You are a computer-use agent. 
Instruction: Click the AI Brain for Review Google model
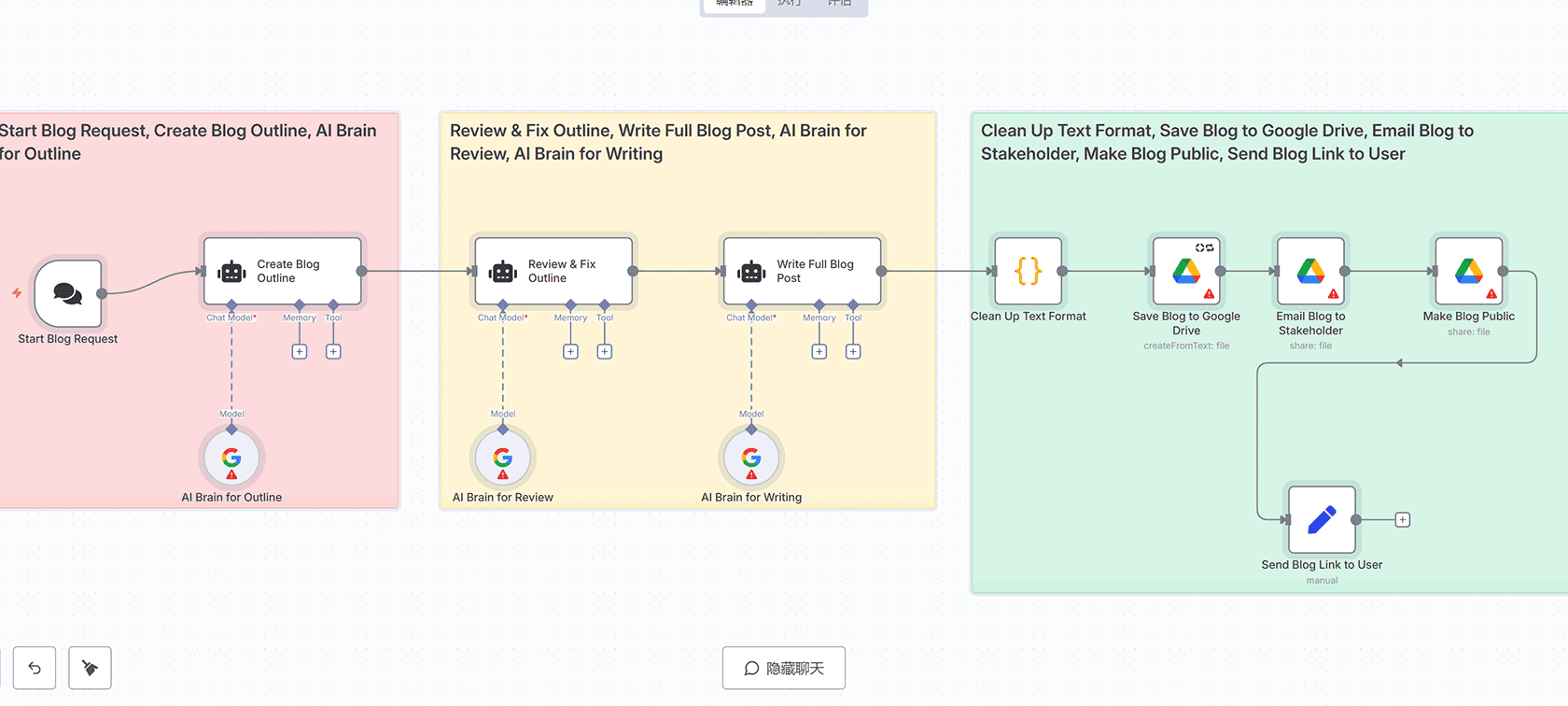pos(503,458)
